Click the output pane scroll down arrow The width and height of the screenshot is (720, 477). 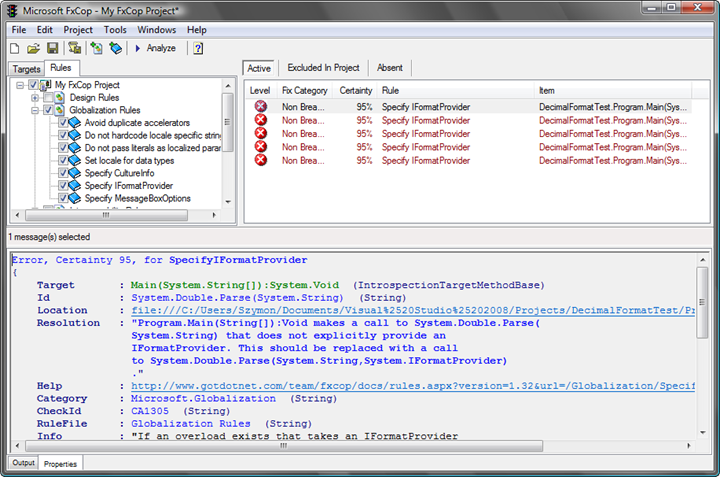[703, 432]
